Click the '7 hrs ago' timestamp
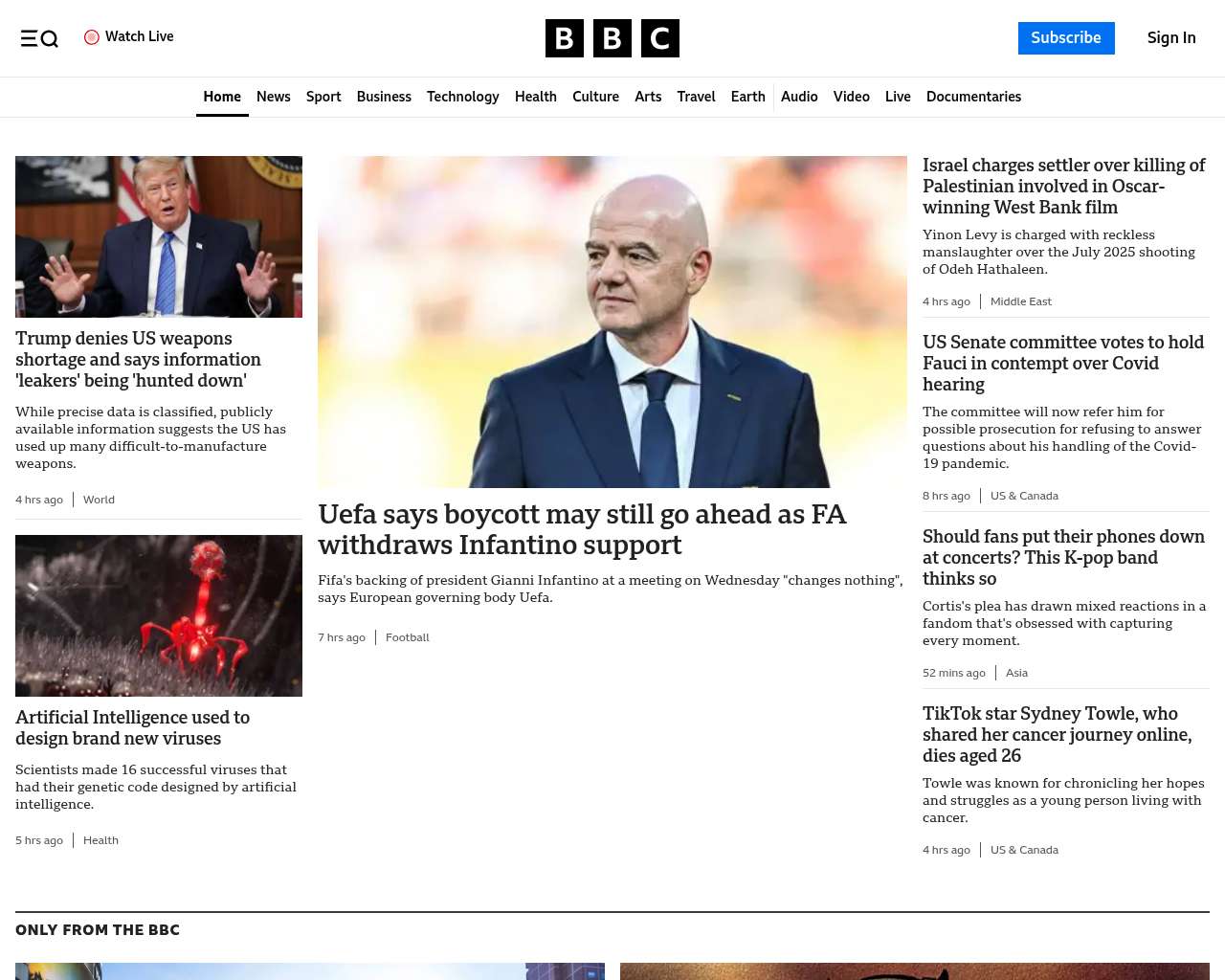The image size is (1225, 980). pos(342,637)
